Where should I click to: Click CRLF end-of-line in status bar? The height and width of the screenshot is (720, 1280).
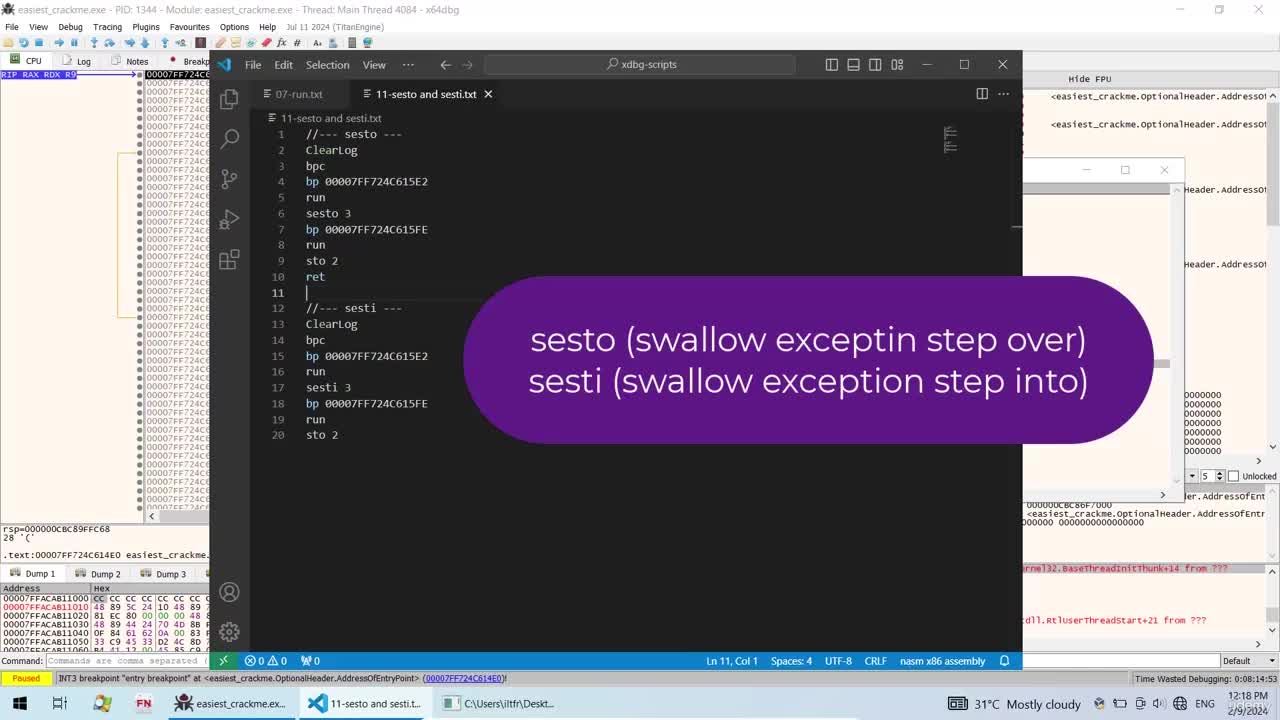point(875,660)
